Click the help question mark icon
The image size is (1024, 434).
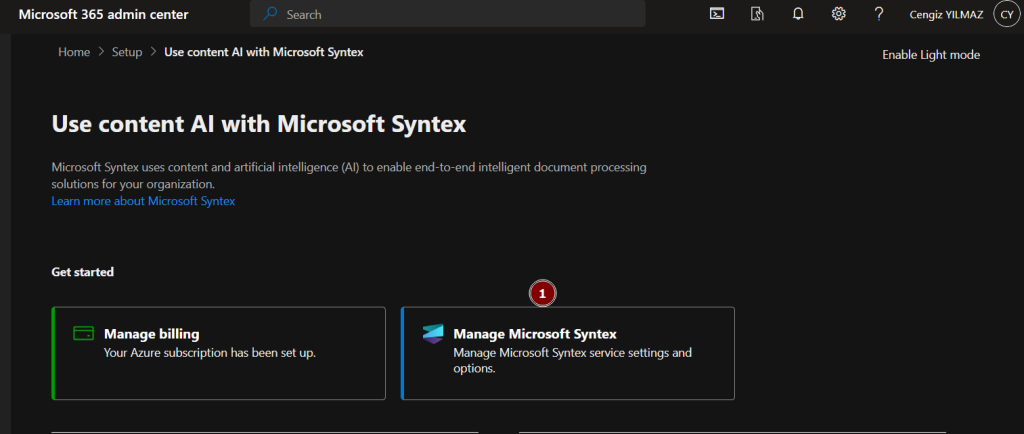point(879,14)
